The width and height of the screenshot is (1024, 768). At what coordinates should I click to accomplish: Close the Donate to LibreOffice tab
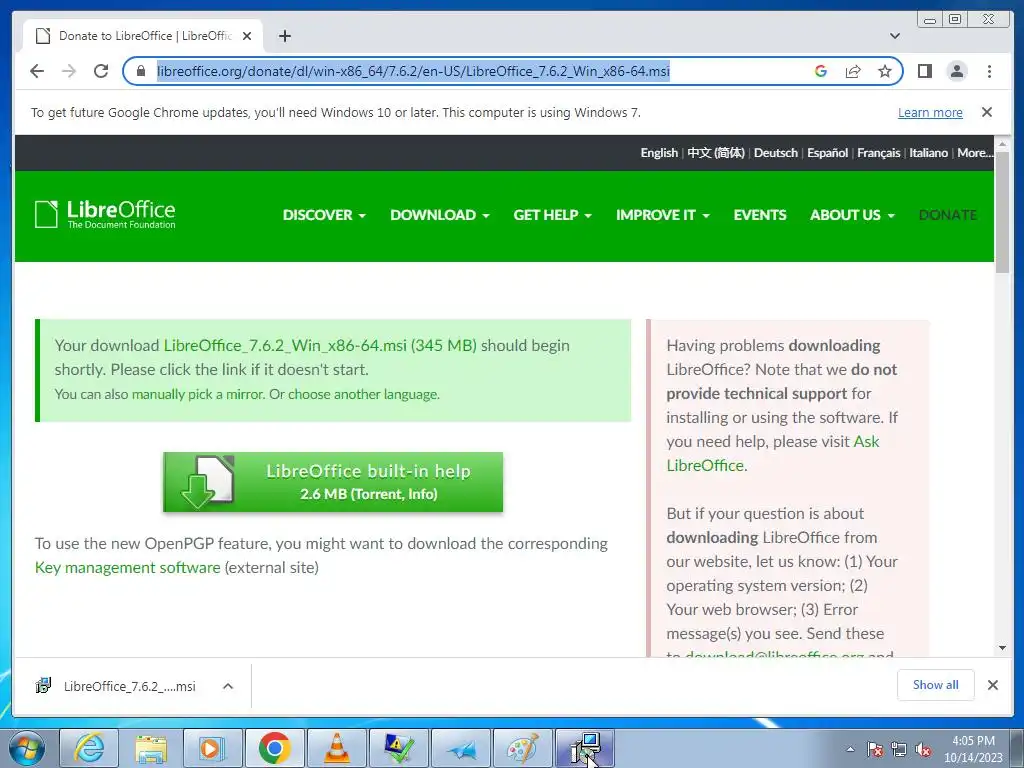point(247,36)
